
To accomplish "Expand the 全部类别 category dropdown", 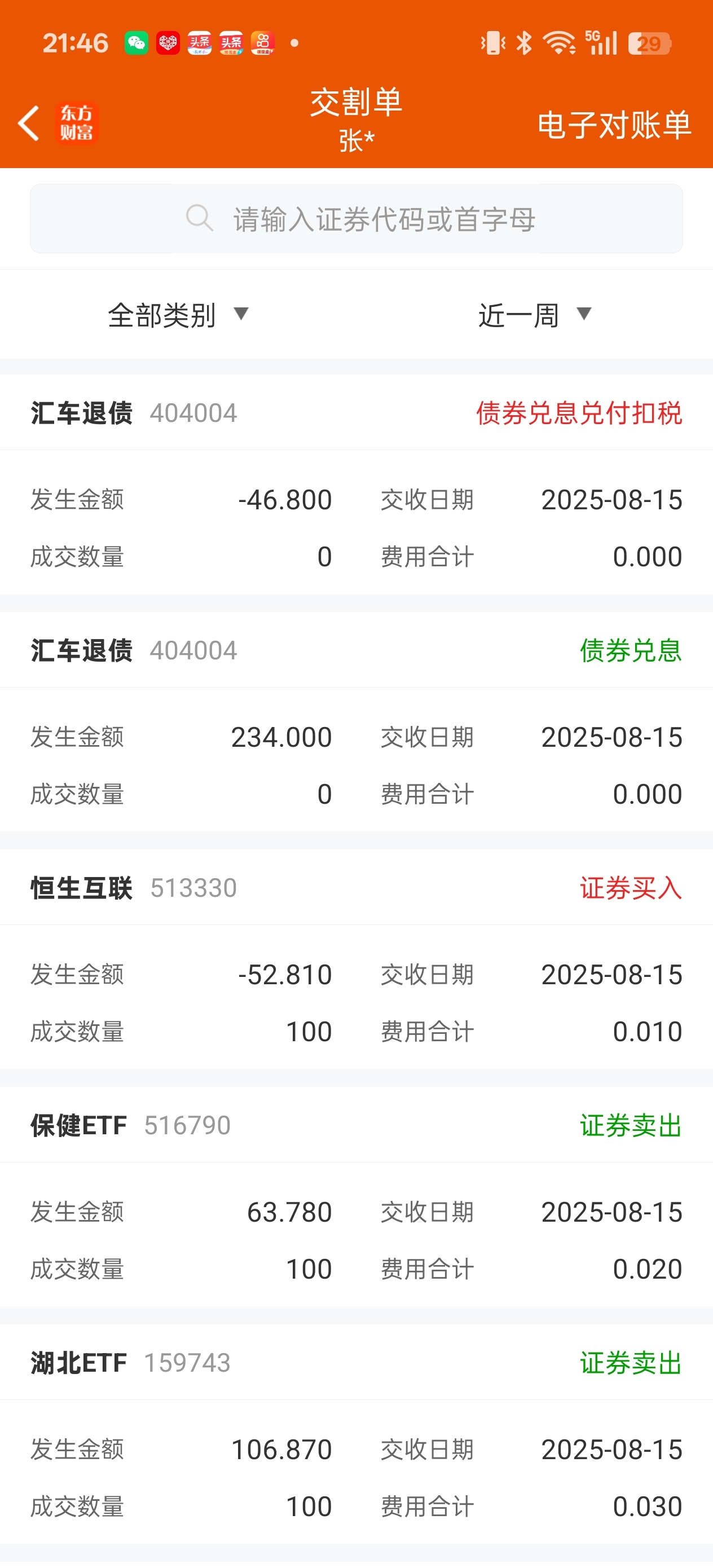I will (178, 315).
